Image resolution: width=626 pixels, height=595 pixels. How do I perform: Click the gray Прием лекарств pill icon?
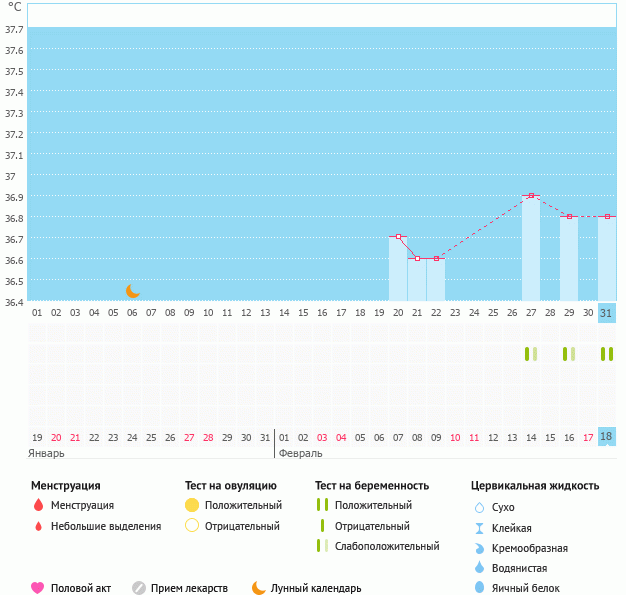click(x=139, y=588)
